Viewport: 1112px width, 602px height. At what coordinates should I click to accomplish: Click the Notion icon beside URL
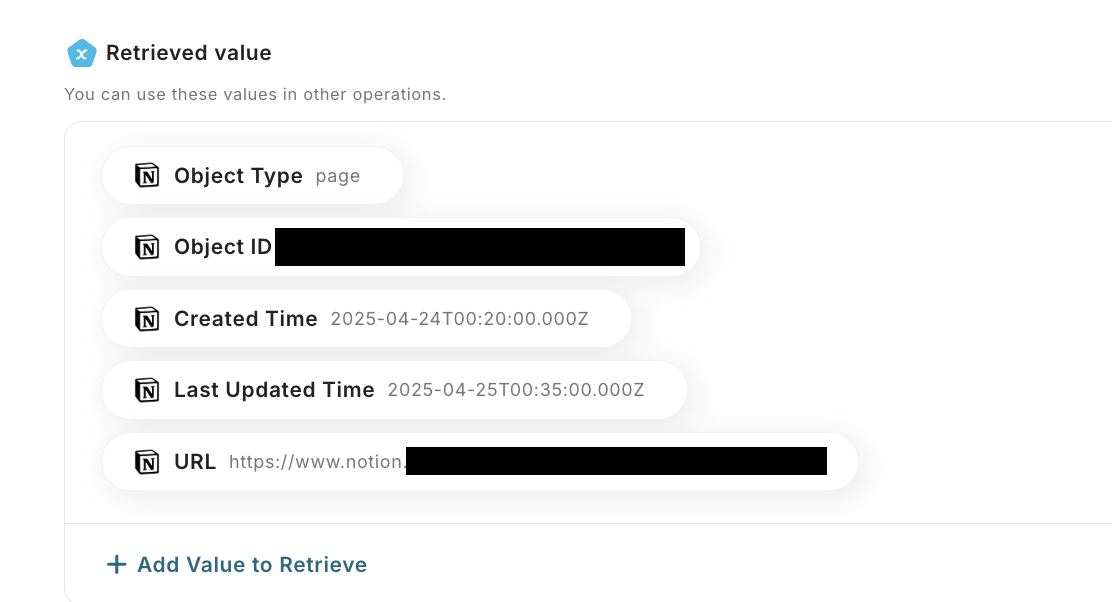pyautogui.click(x=147, y=462)
